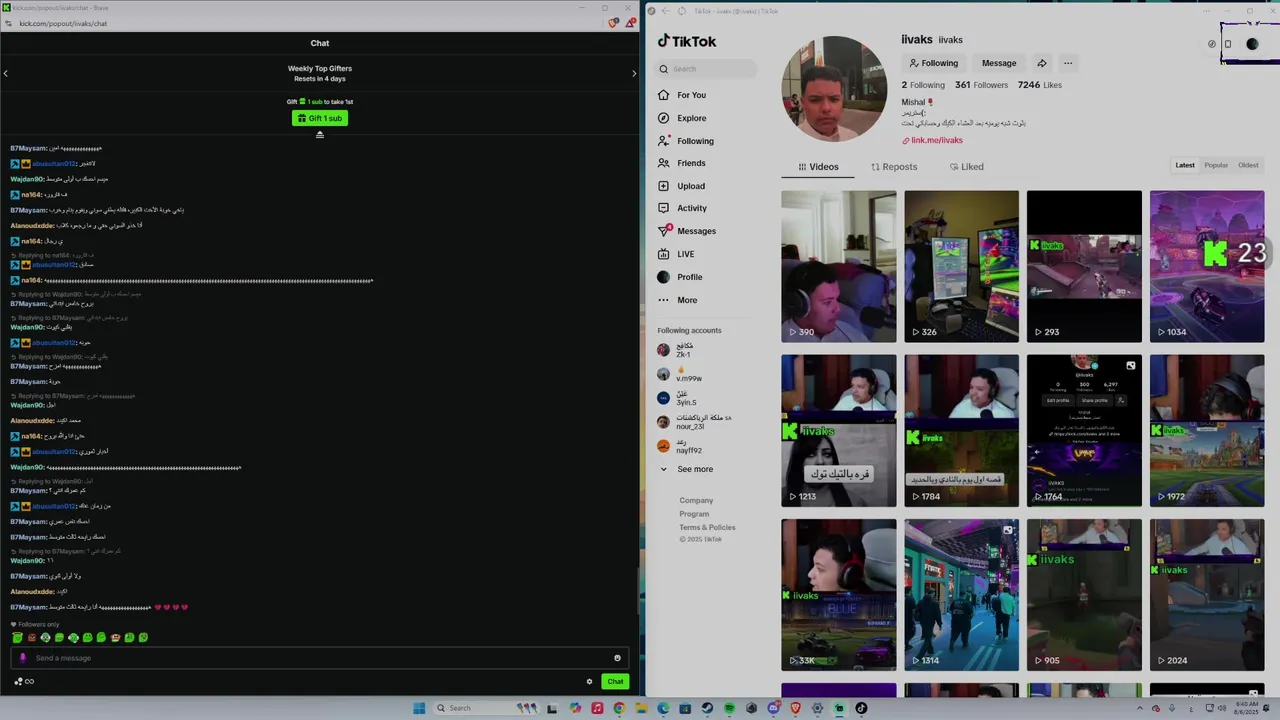
Task: Focus the TikTok search field
Action: (x=708, y=69)
